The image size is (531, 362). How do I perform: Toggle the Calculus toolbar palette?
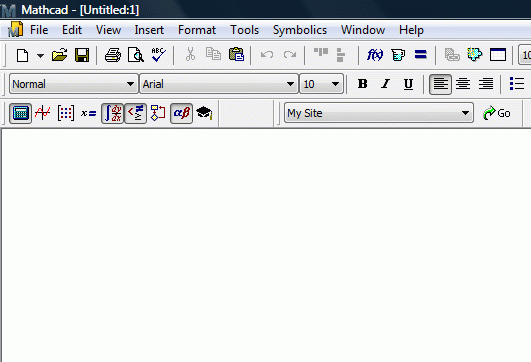tap(113, 113)
